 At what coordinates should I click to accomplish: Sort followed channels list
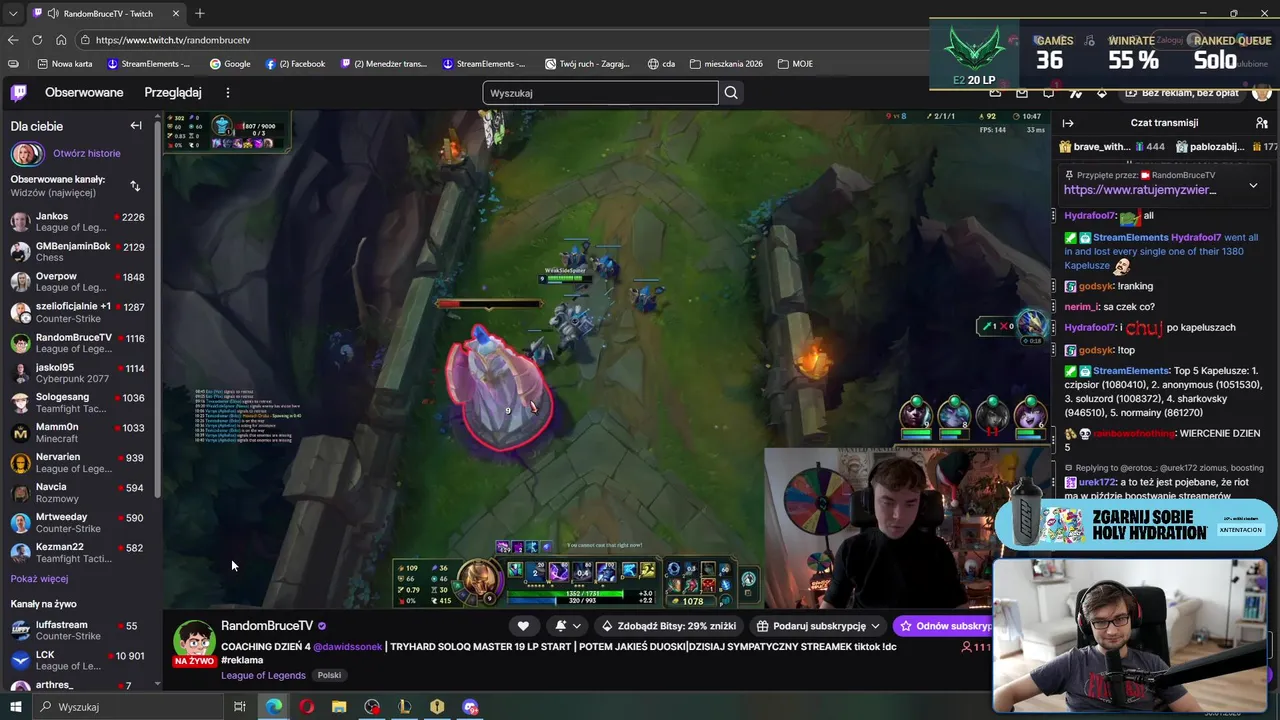pos(135,186)
